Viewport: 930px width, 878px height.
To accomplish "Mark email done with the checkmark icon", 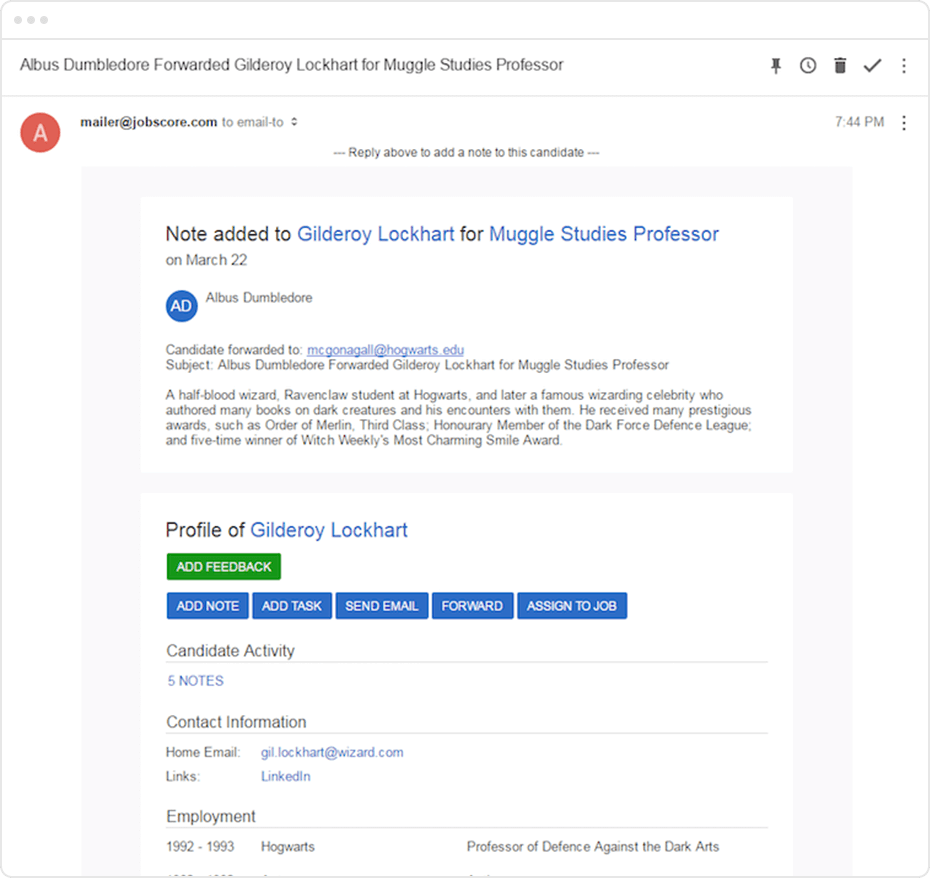I will [872, 65].
